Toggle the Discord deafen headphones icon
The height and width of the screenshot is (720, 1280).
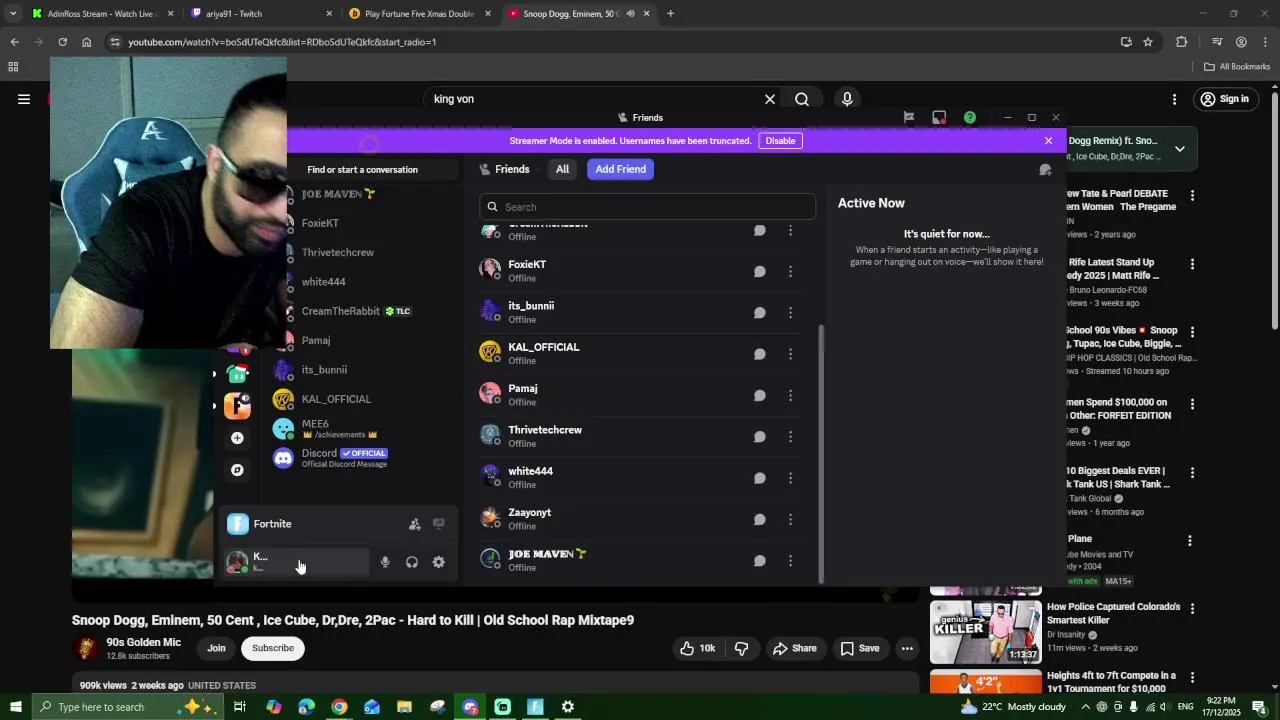[x=412, y=562]
